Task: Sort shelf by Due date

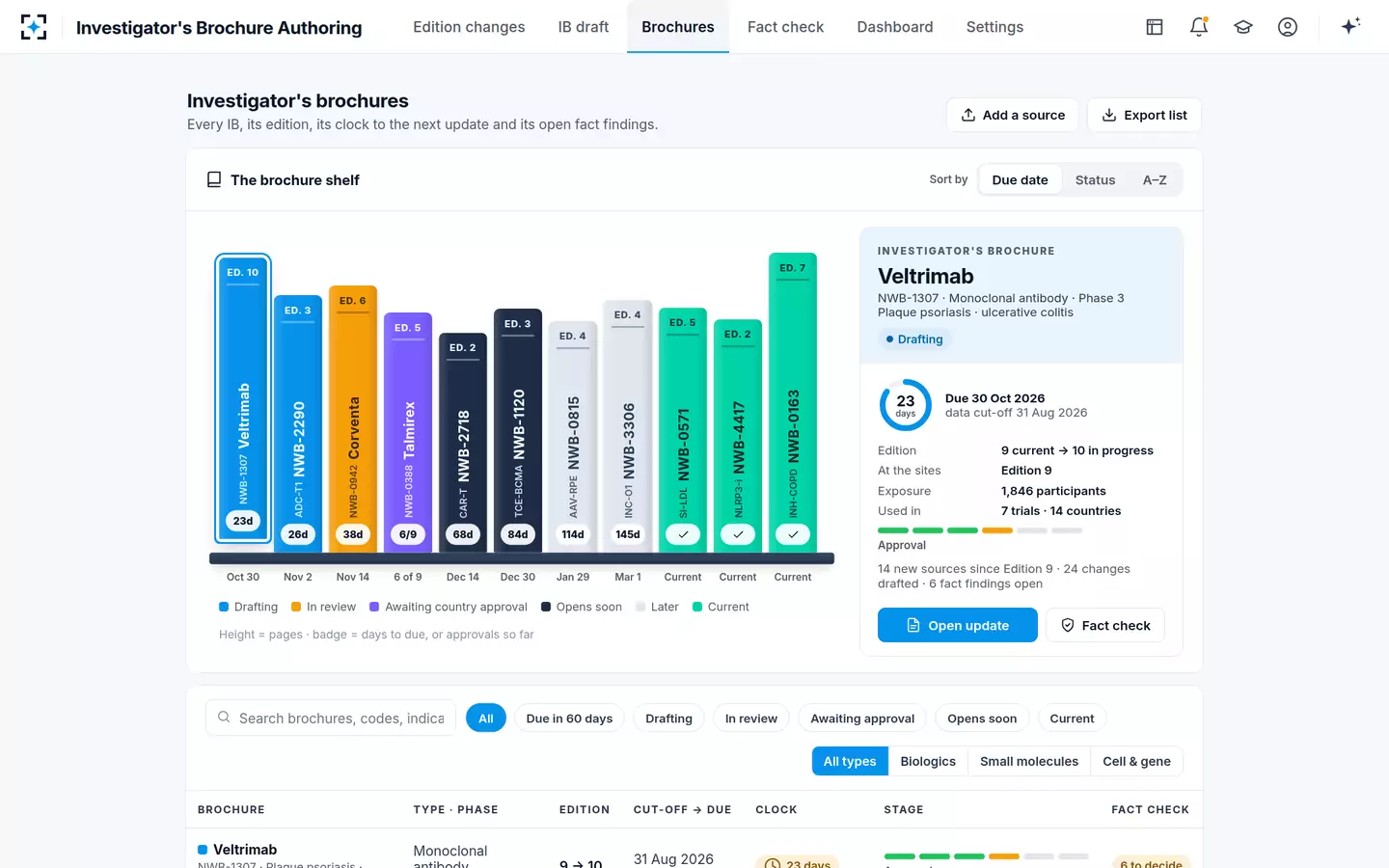Action: click(x=1020, y=179)
